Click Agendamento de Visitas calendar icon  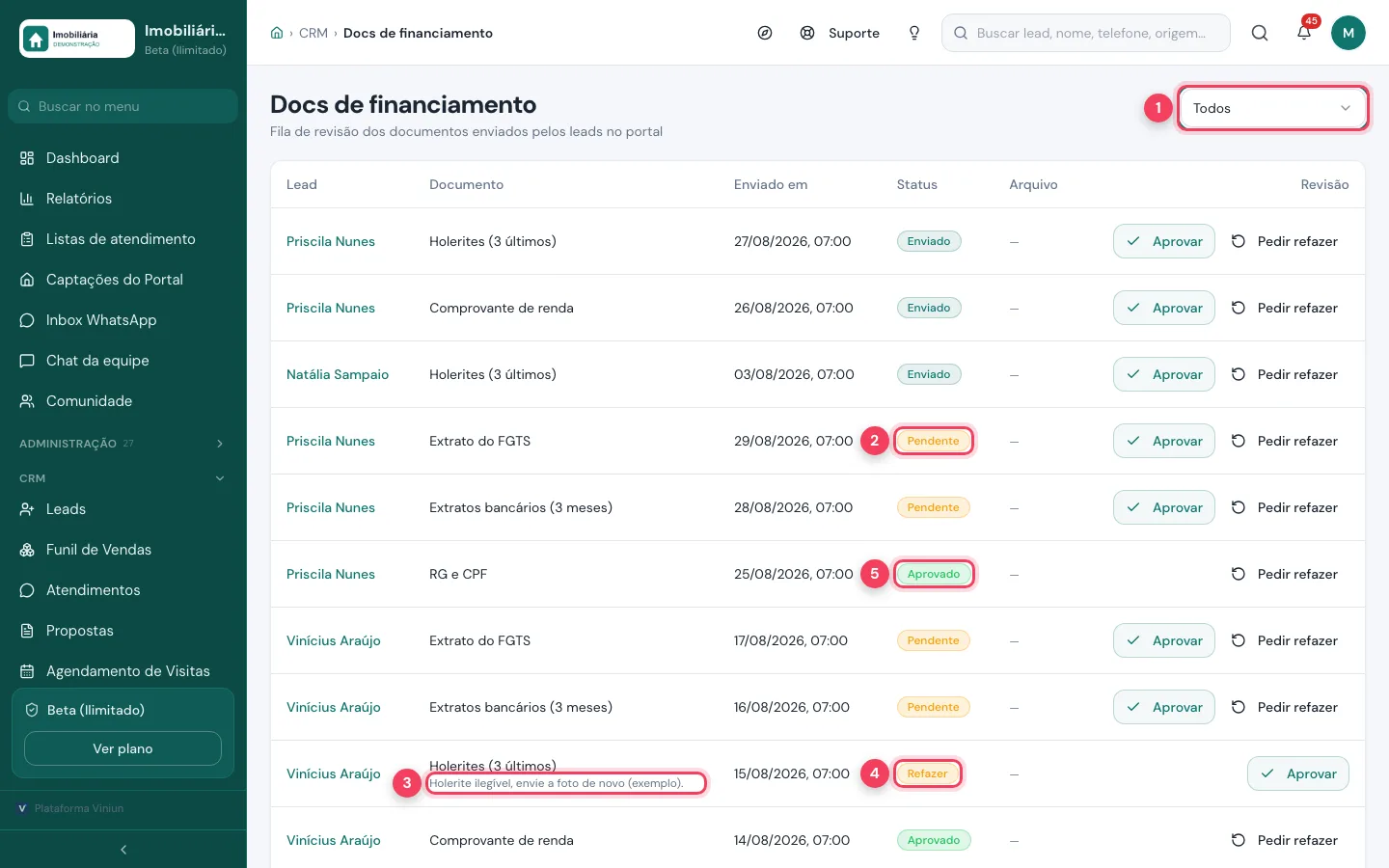[x=27, y=671]
